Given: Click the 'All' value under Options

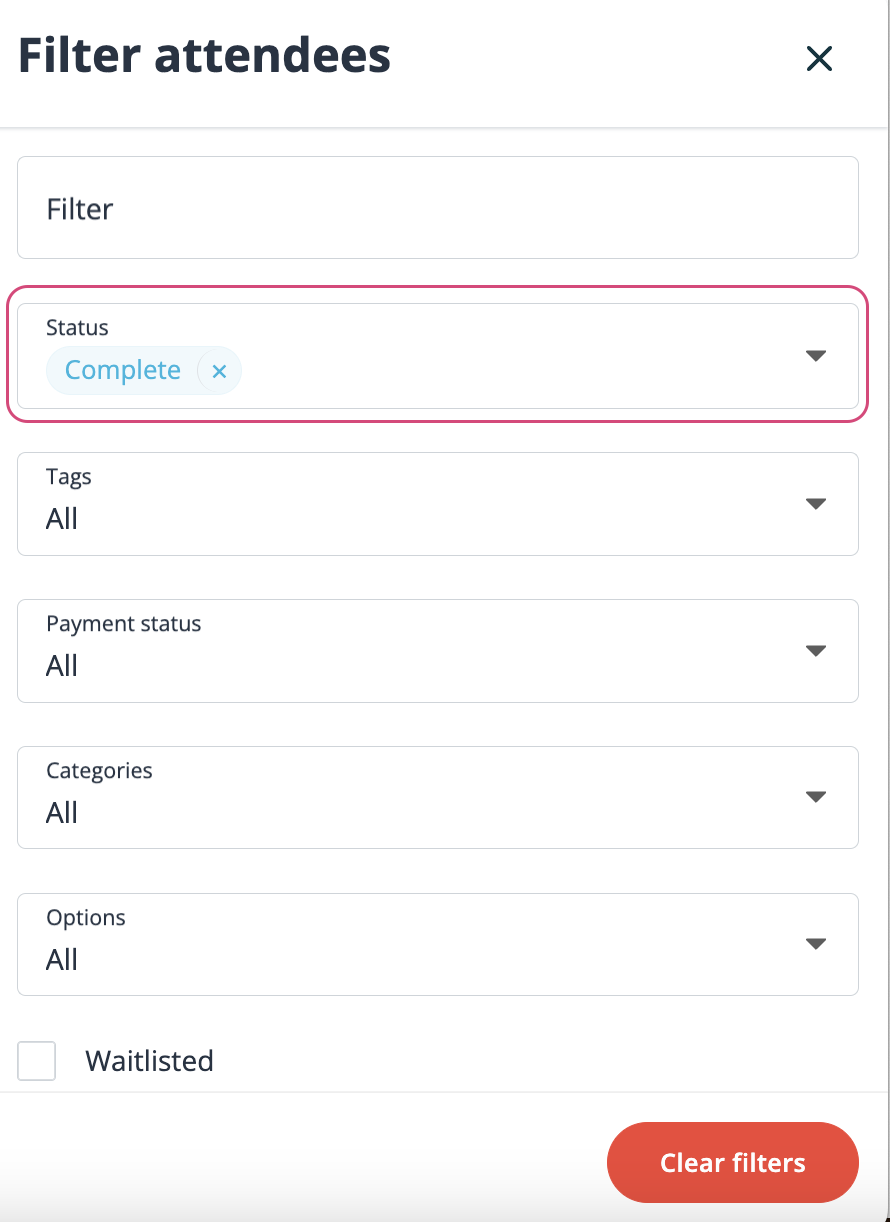Looking at the screenshot, I should point(62,960).
